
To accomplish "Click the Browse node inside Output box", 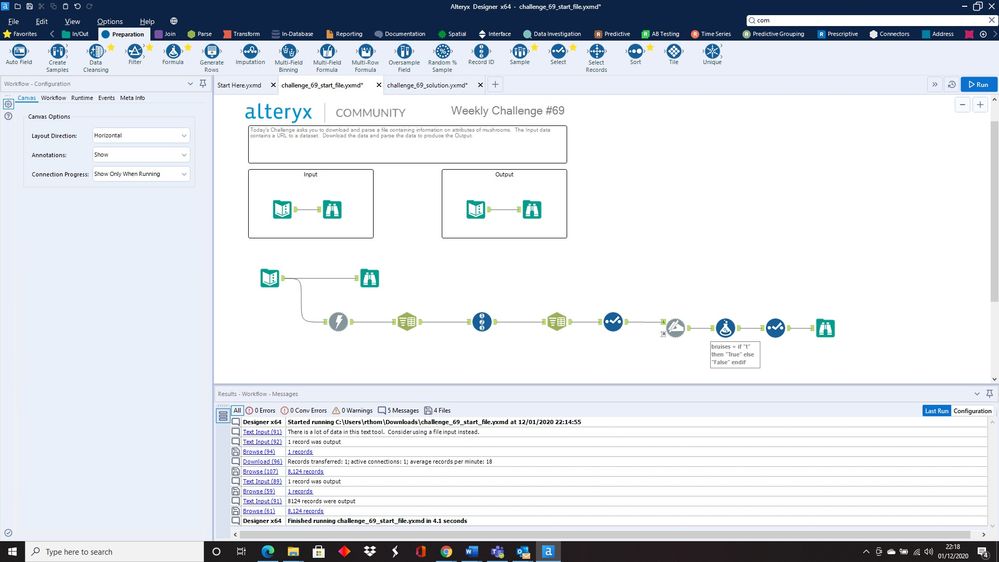I will pos(531,209).
